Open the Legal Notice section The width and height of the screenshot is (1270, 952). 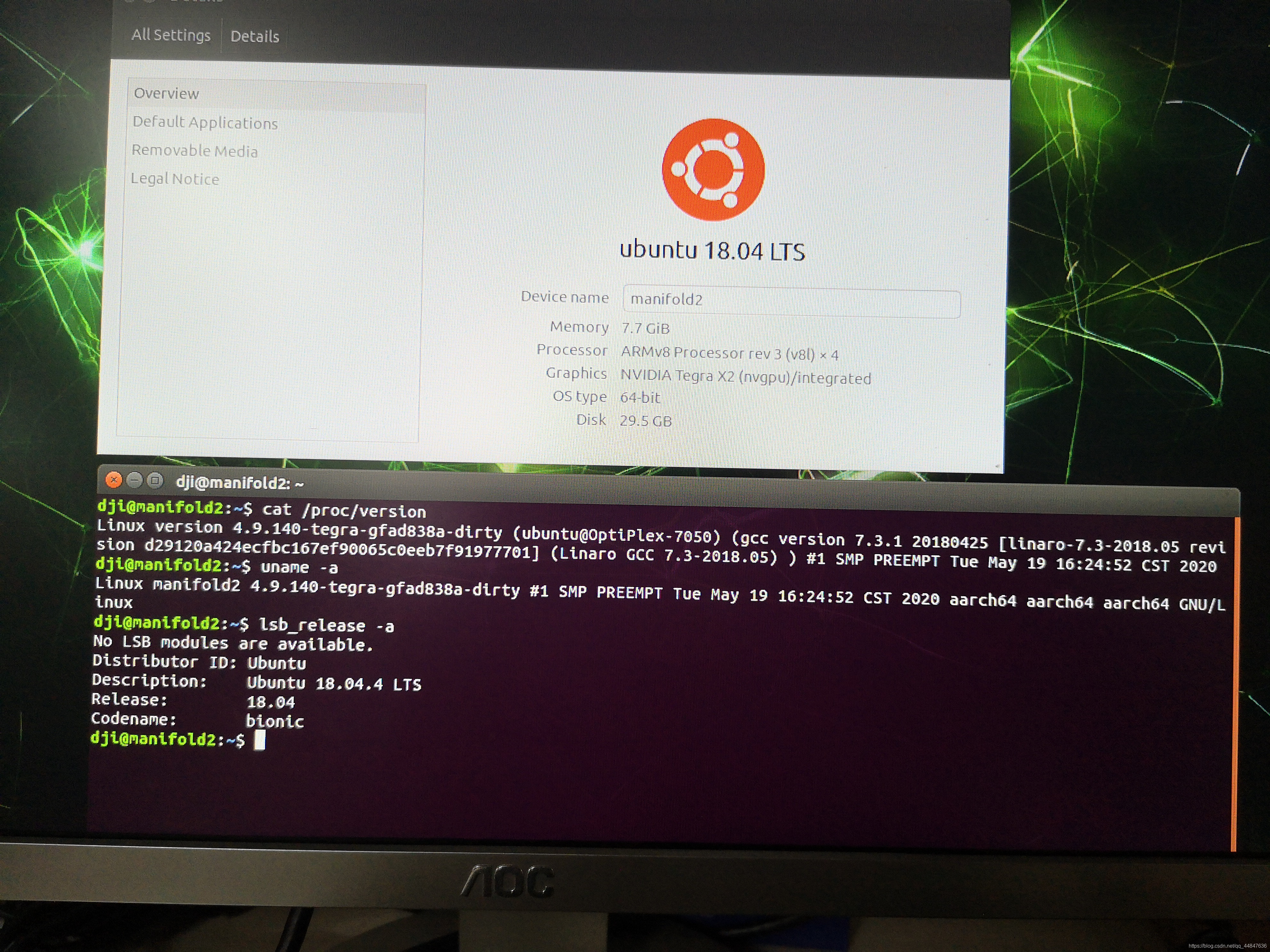point(175,179)
